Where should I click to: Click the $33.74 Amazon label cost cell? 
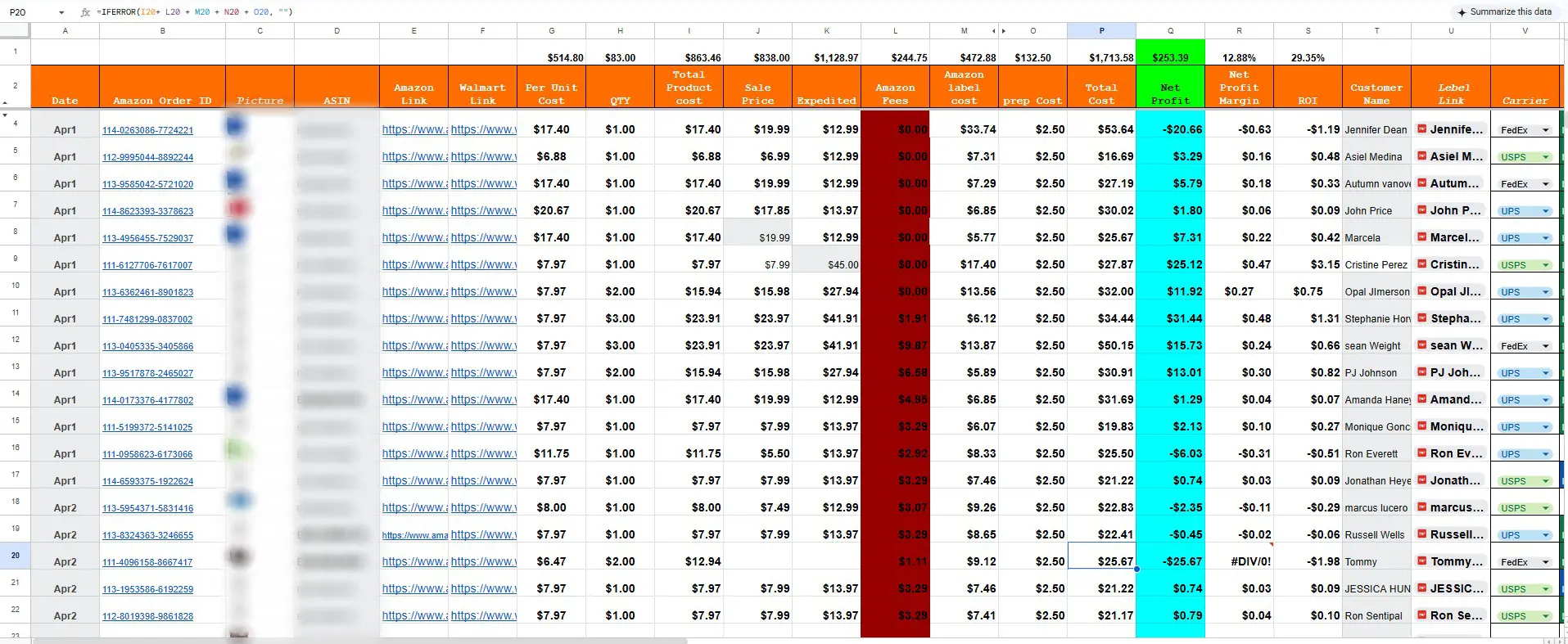(x=964, y=124)
